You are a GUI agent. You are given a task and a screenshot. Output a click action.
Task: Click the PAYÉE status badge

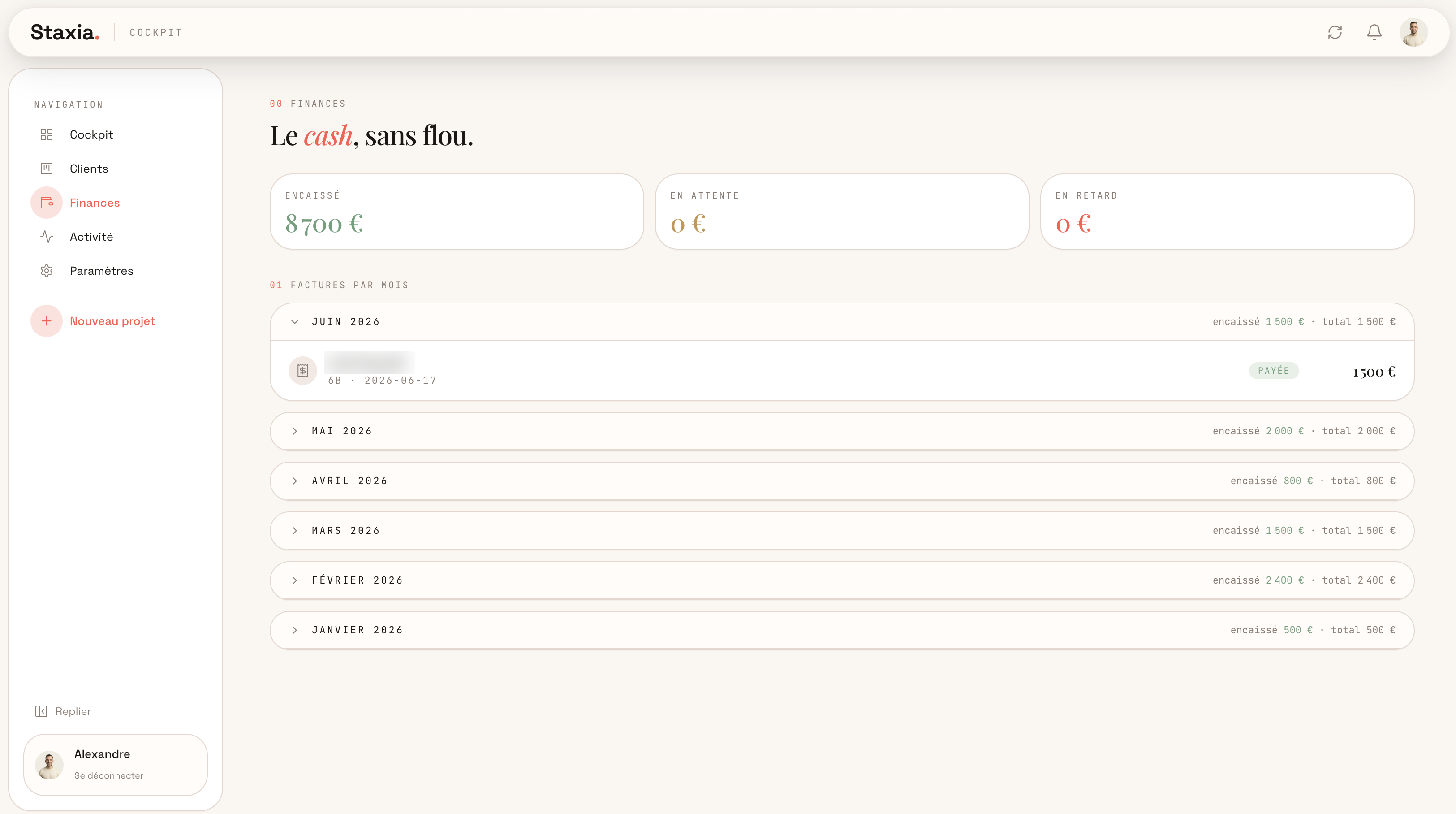tap(1273, 371)
